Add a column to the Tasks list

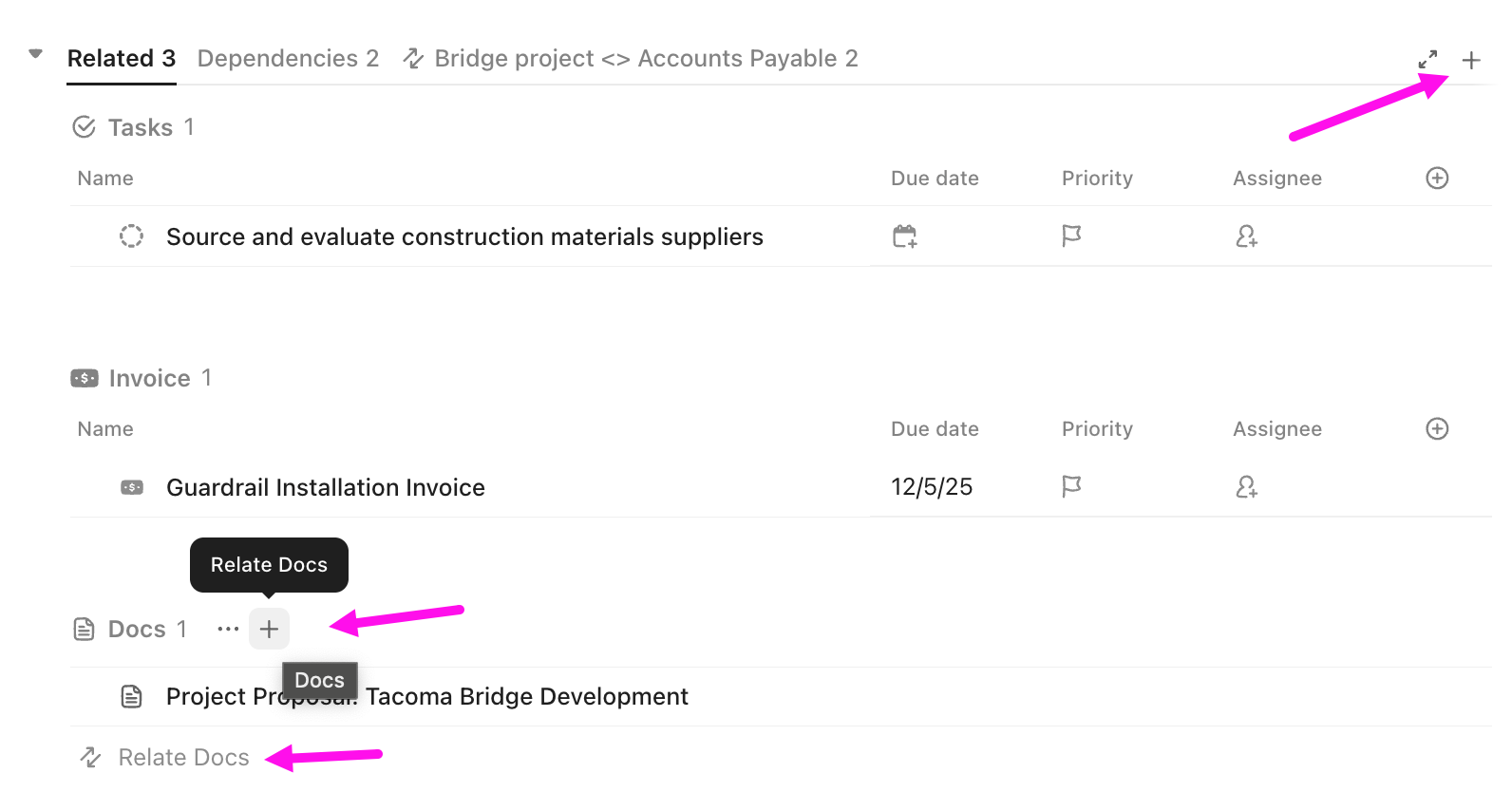point(1437,178)
